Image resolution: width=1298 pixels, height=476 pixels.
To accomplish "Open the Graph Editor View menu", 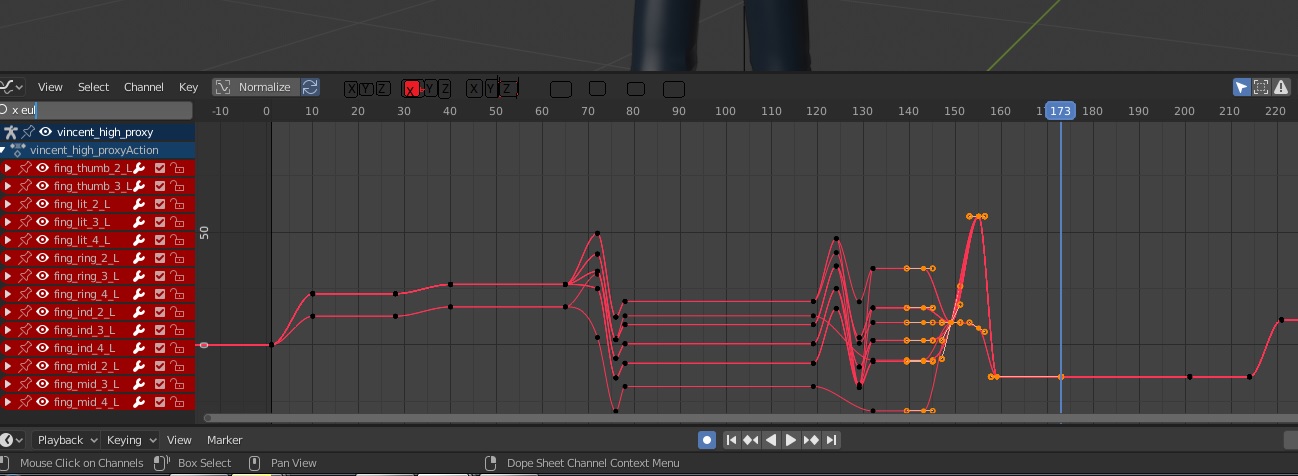I will (x=50, y=87).
